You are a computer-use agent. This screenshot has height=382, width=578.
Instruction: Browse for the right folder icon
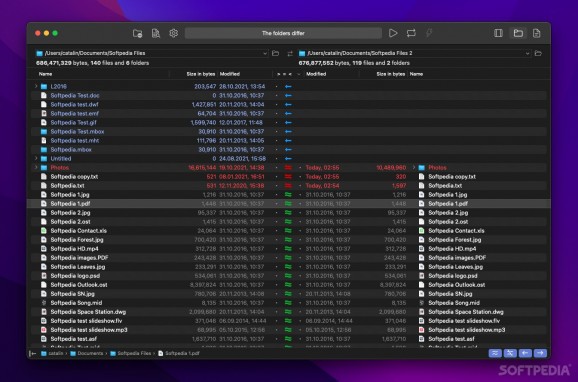click(538, 53)
